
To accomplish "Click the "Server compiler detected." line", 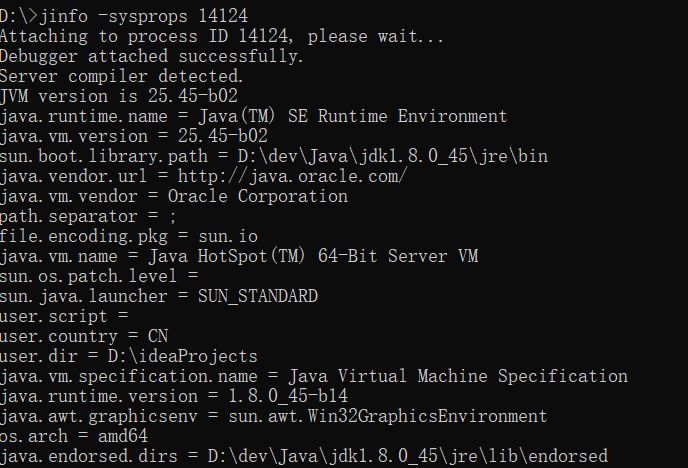I will point(121,76).
